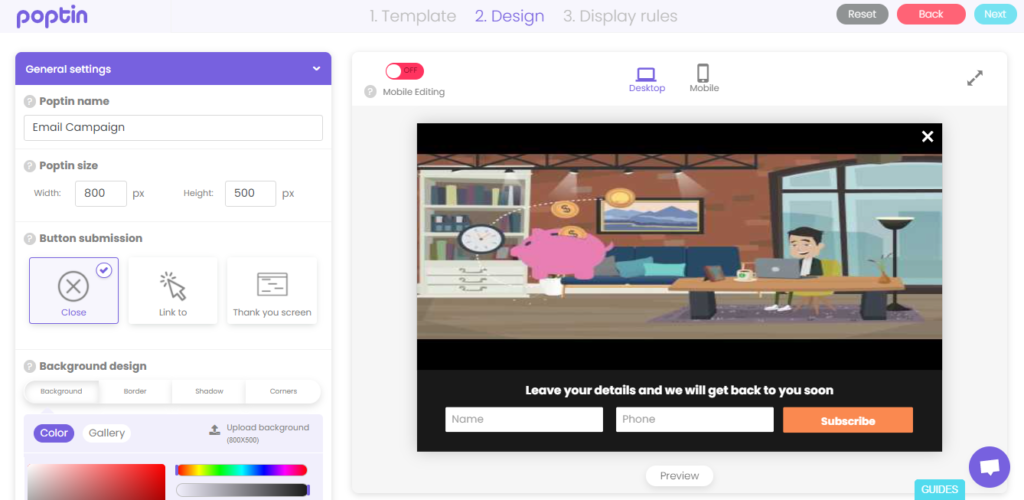Pick a shade in the red color area
1024x500 pixels.
(x=96, y=482)
